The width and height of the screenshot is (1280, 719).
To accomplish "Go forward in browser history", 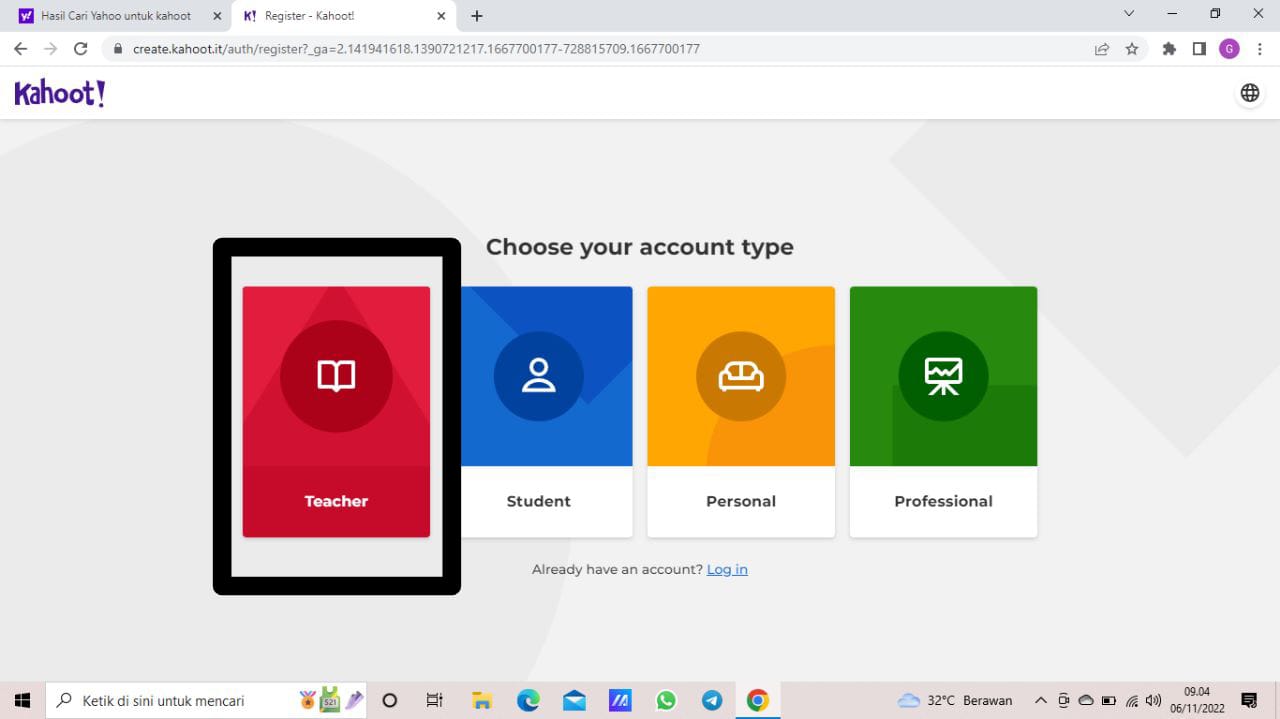I will [x=51, y=48].
